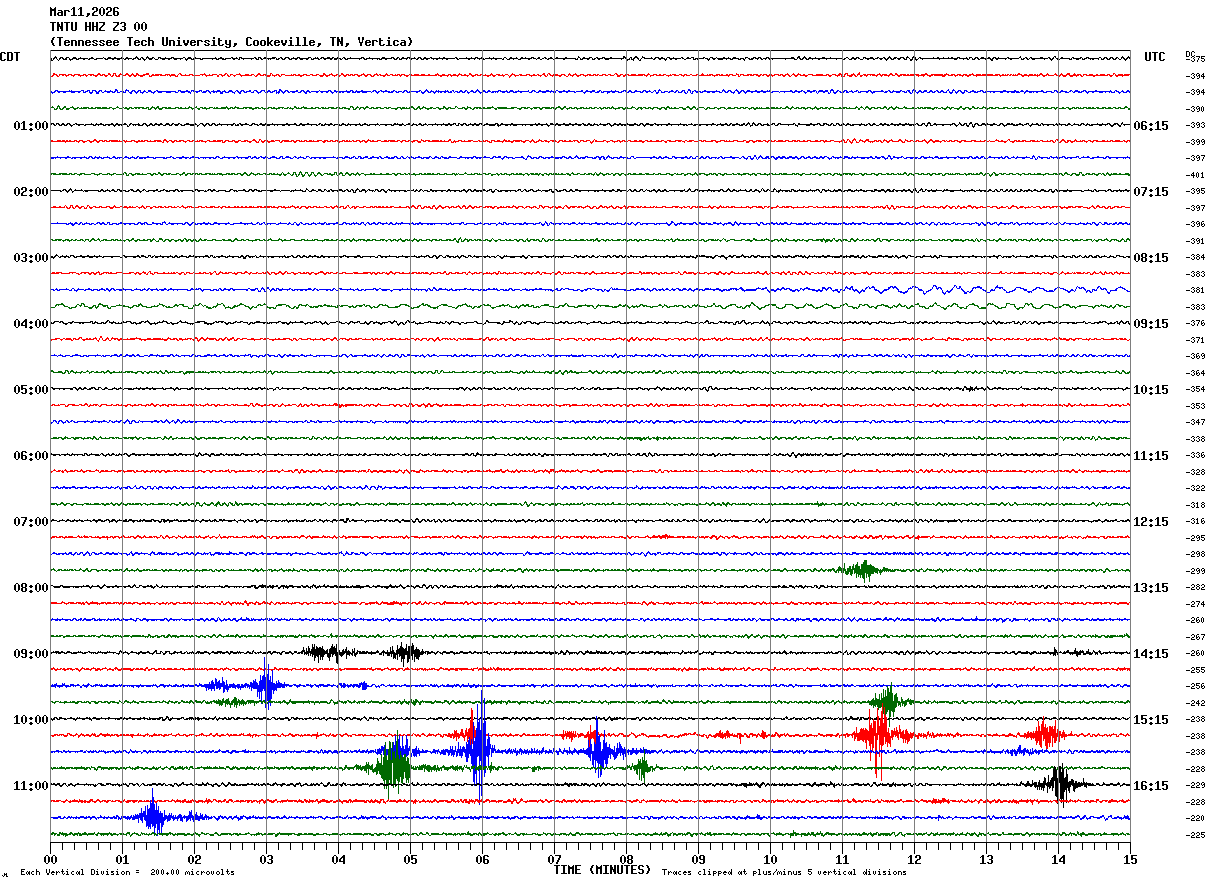The height and width of the screenshot is (886, 1210).
Task: Select the 01:00 CDT row label
Action: point(30,126)
